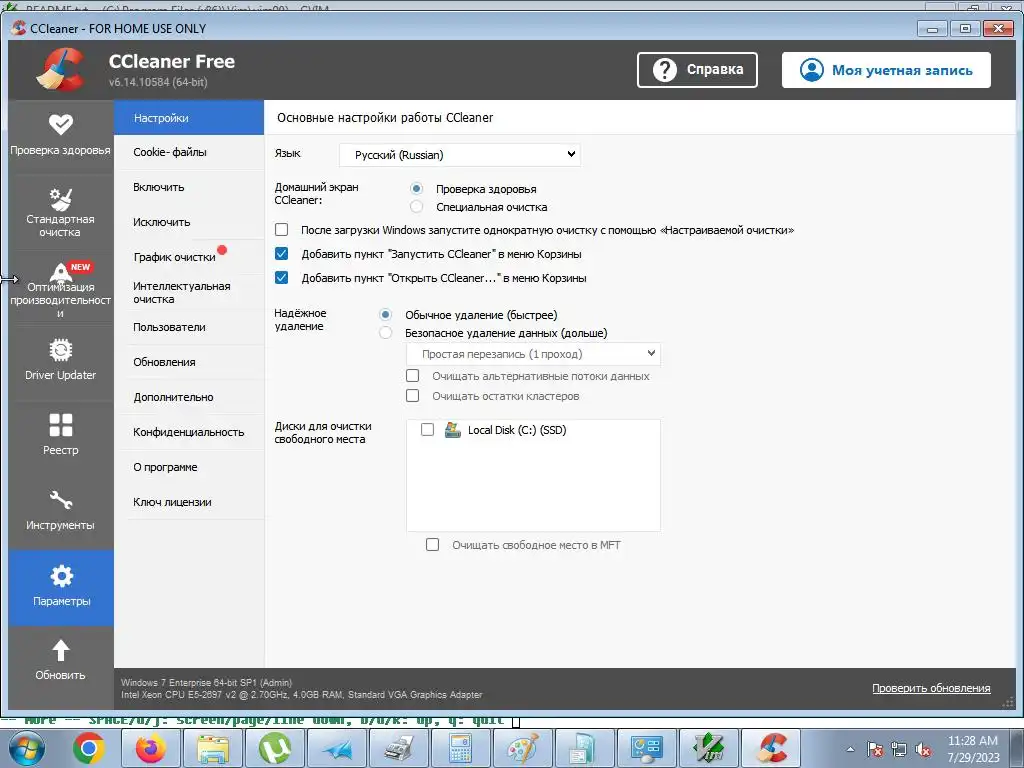The height and width of the screenshot is (768, 1024).
Task: Open Calculator from taskbar
Action: point(460,748)
